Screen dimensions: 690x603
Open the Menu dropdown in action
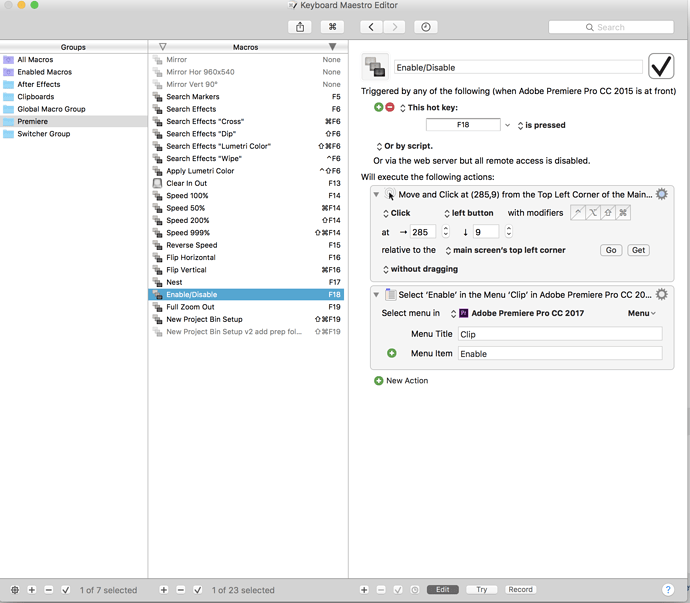[x=642, y=313]
